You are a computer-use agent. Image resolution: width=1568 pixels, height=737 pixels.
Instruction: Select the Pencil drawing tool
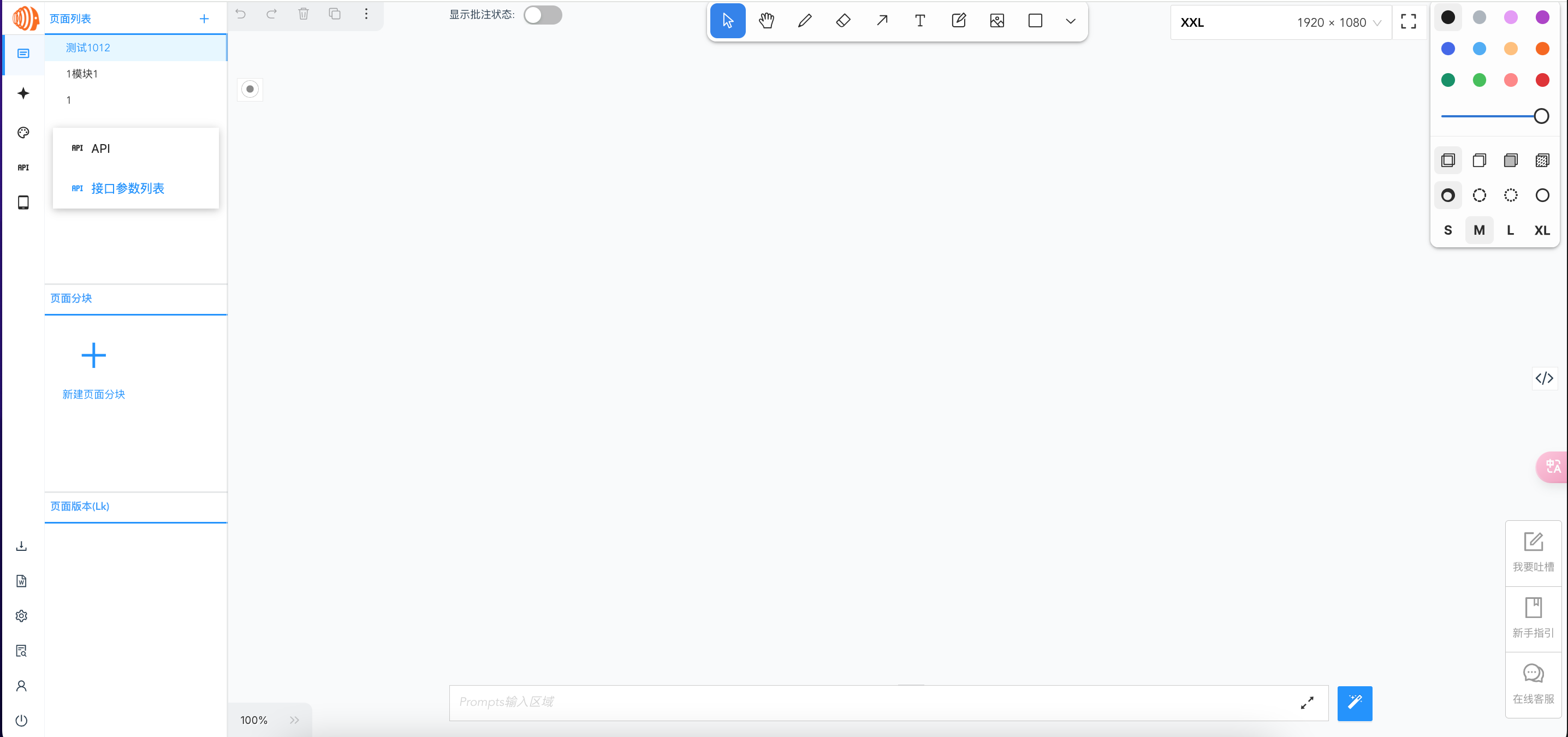click(x=805, y=20)
